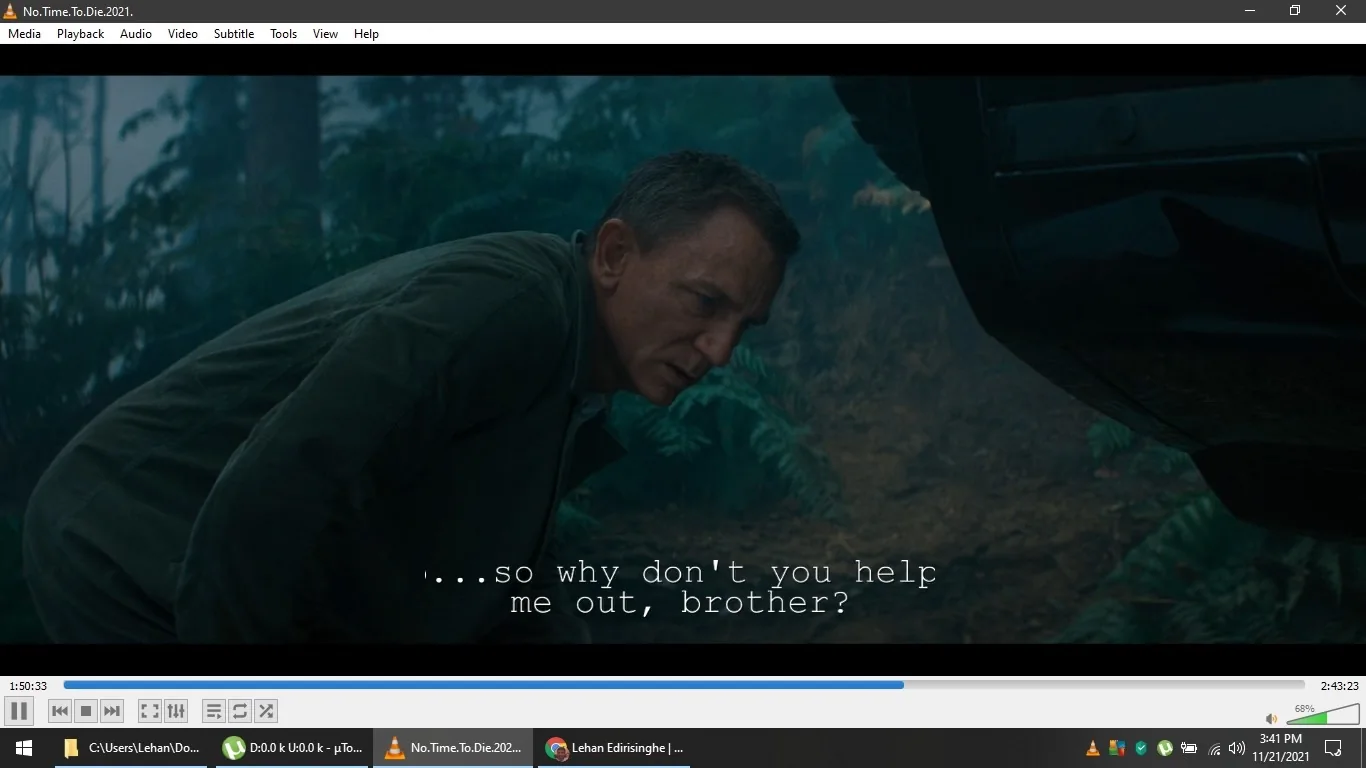1366x768 pixels.
Task: Open the Playback menu
Action: (x=81, y=34)
